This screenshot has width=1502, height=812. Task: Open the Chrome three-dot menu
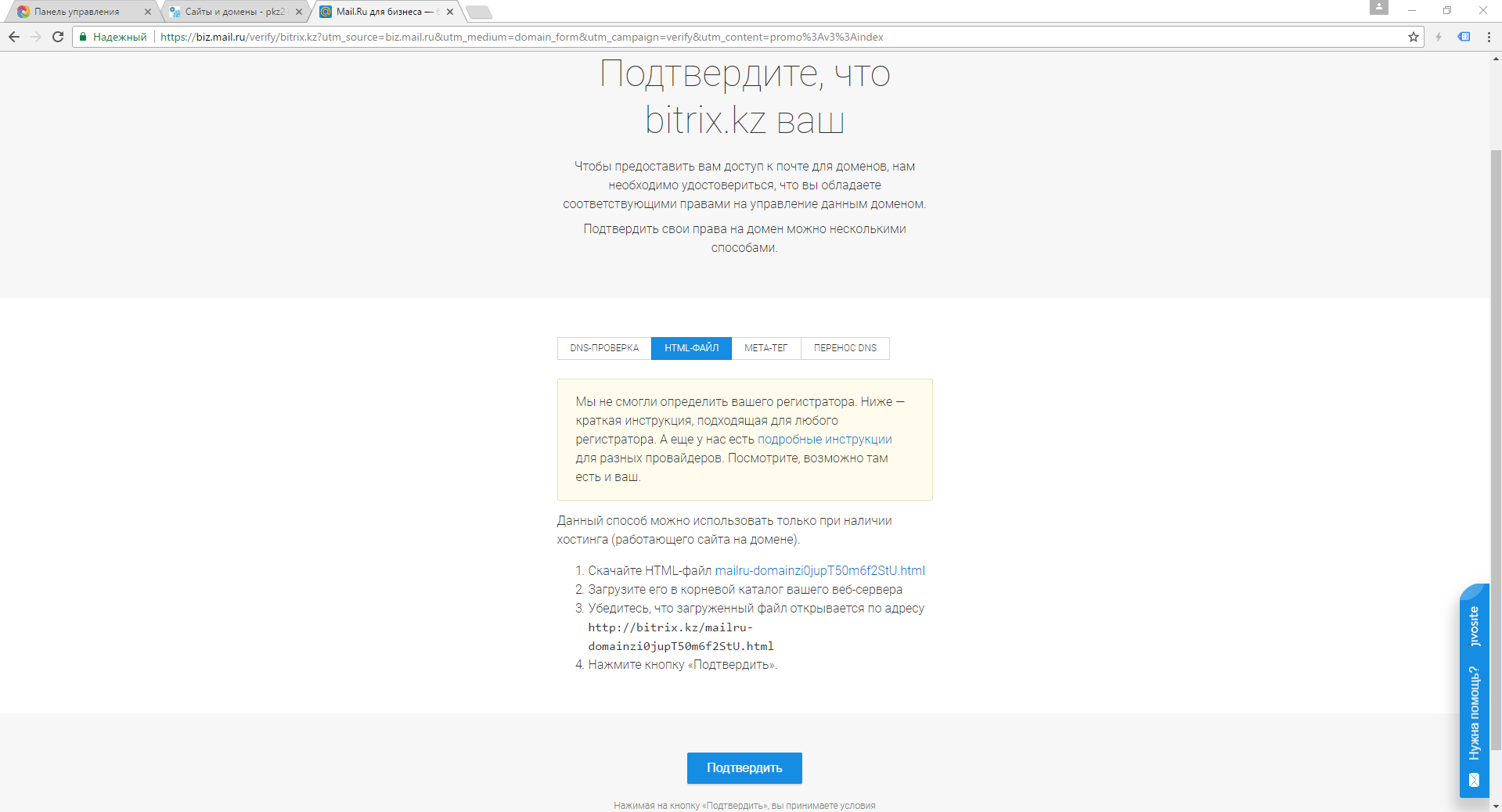tap(1489, 37)
